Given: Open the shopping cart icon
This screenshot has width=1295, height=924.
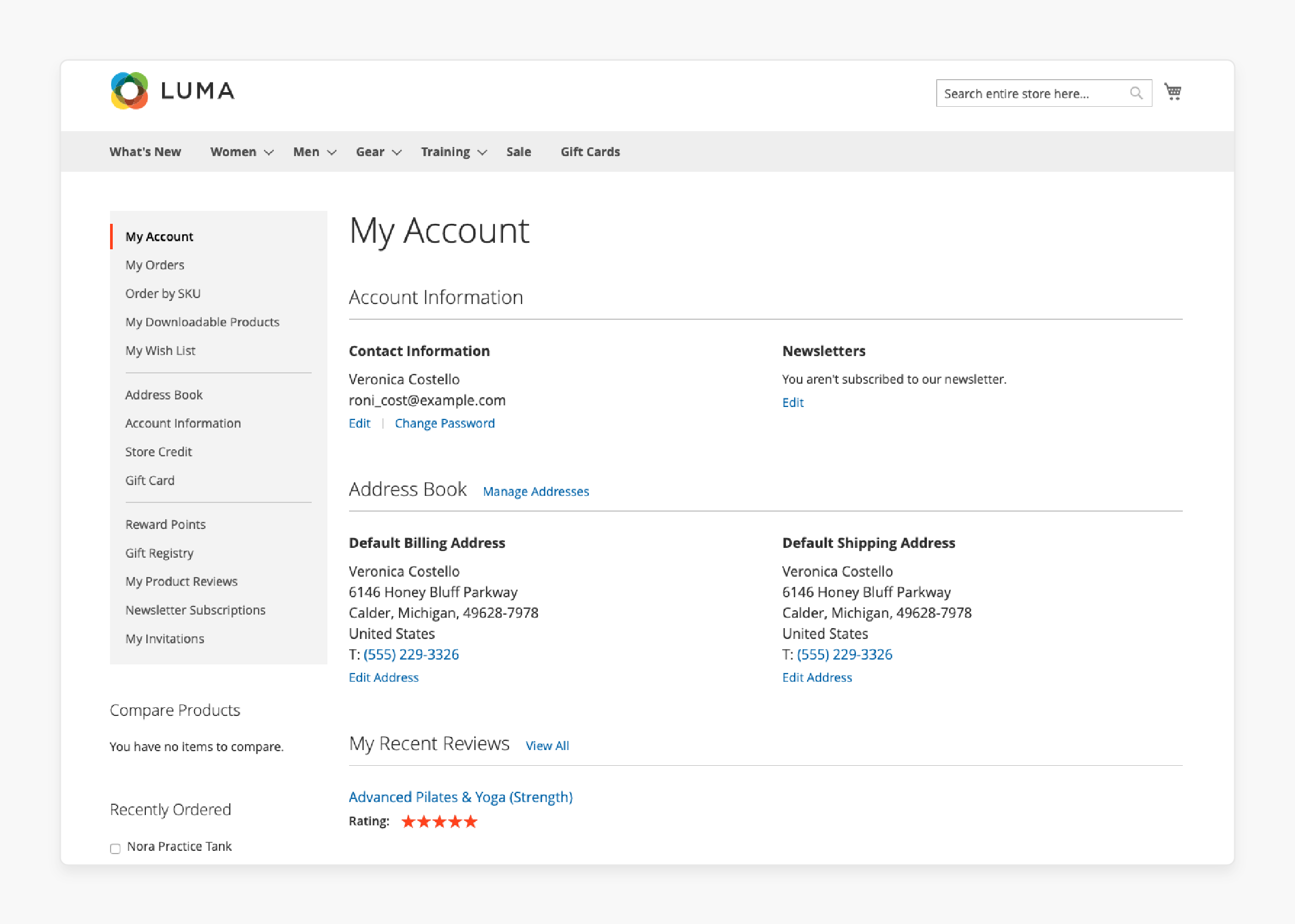Looking at the screenshot, I should click(1172, 92).
